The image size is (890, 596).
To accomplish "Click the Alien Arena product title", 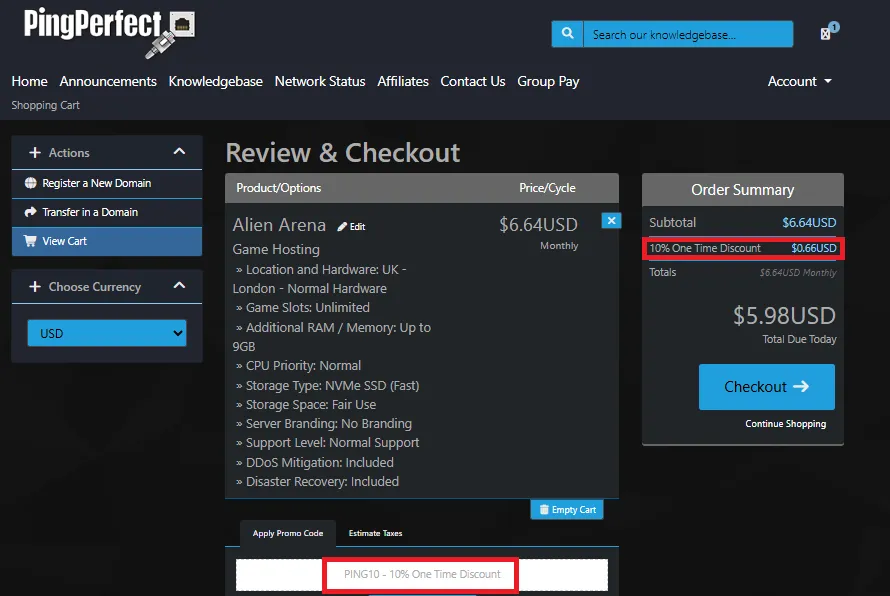I will pyautogui.click(x=279, y=225).
